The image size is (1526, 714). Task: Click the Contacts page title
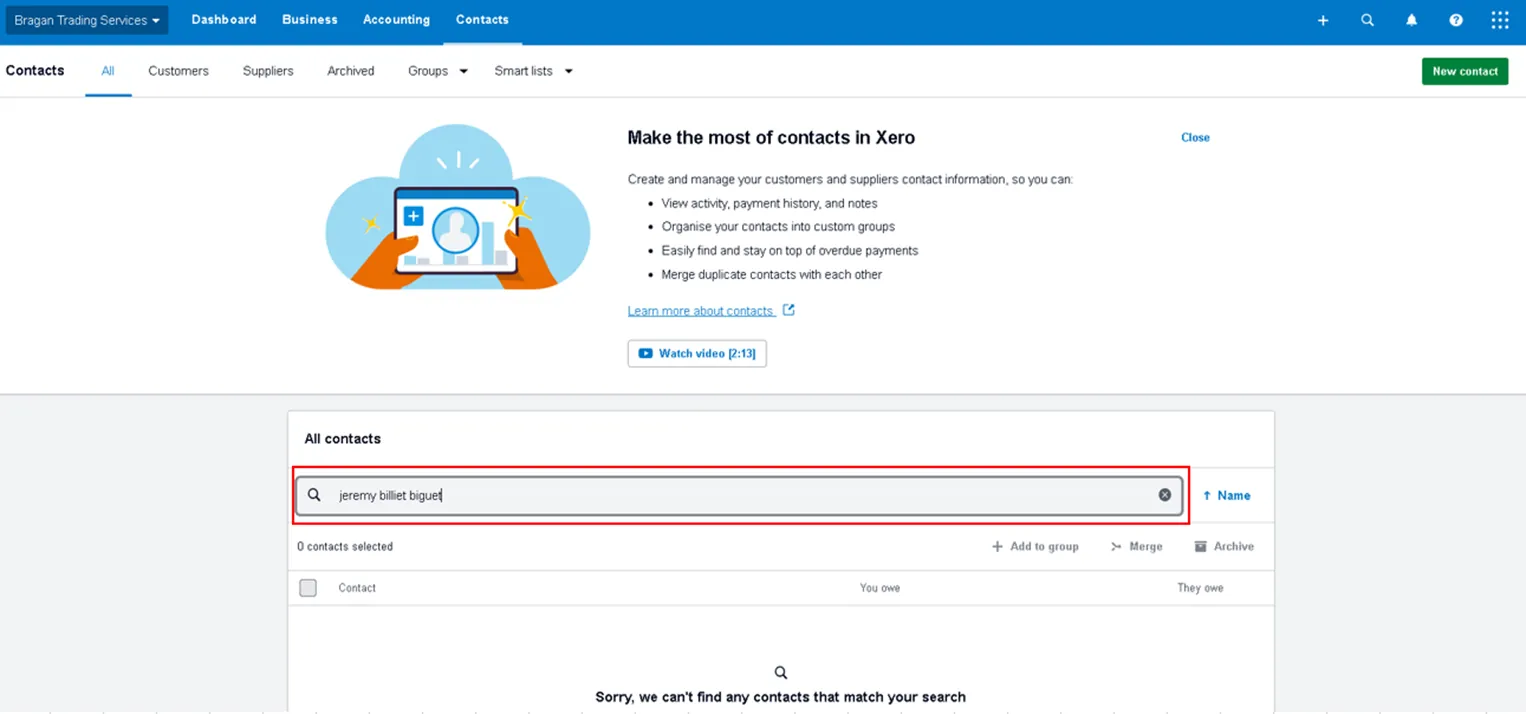(35, 71)
